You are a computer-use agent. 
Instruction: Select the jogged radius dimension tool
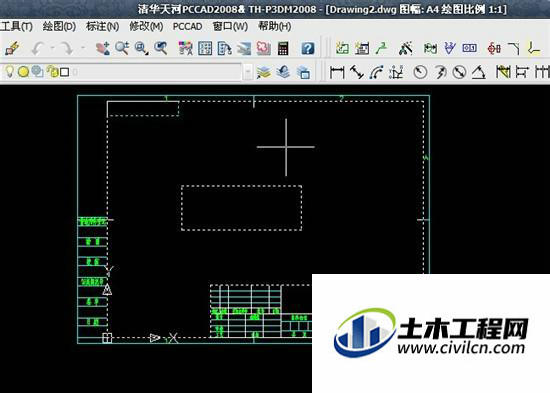click(440, 72)
